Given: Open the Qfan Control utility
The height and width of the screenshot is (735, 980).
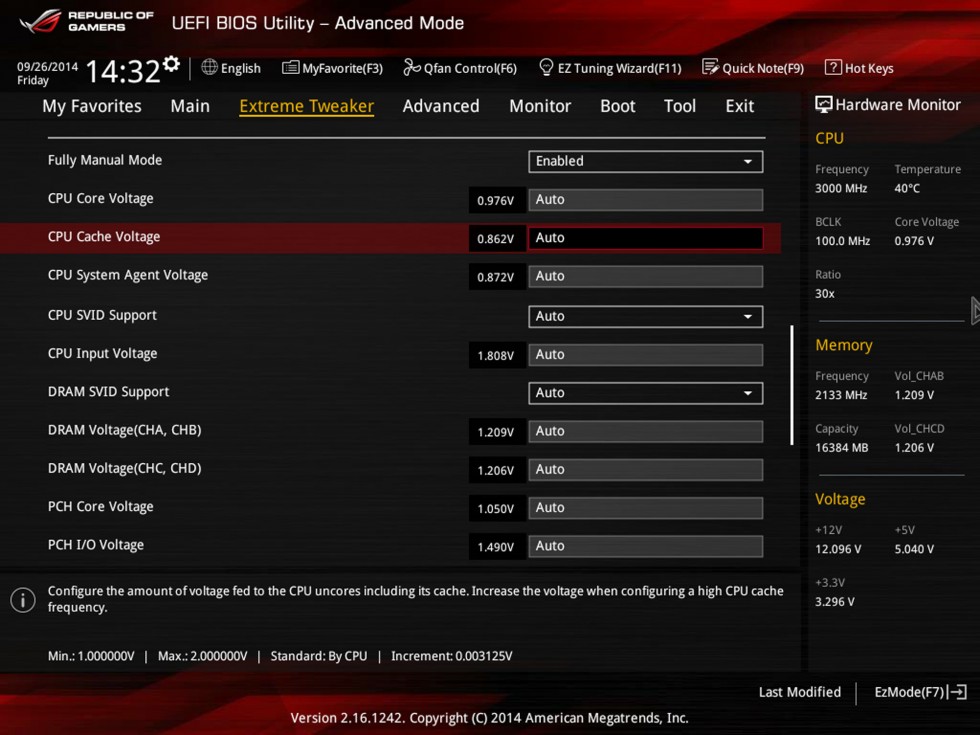Looking at the screenshot, I should [459, 68].
